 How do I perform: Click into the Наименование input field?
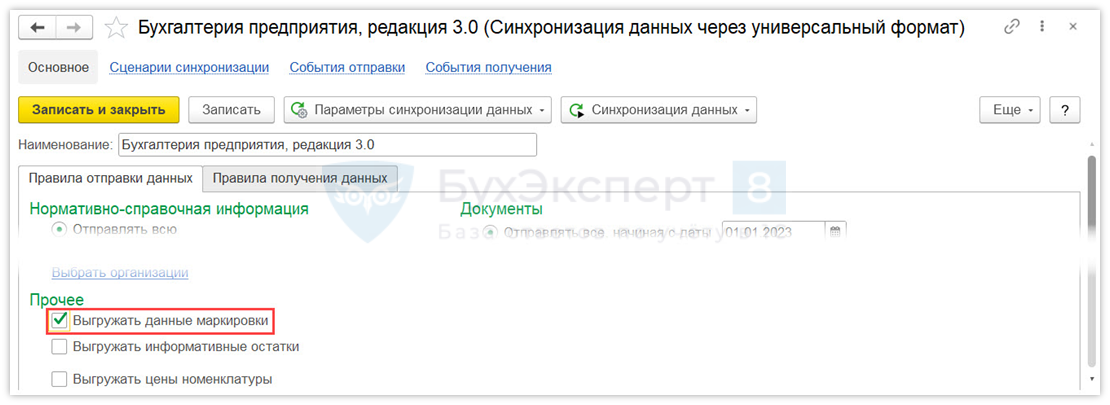327,144
